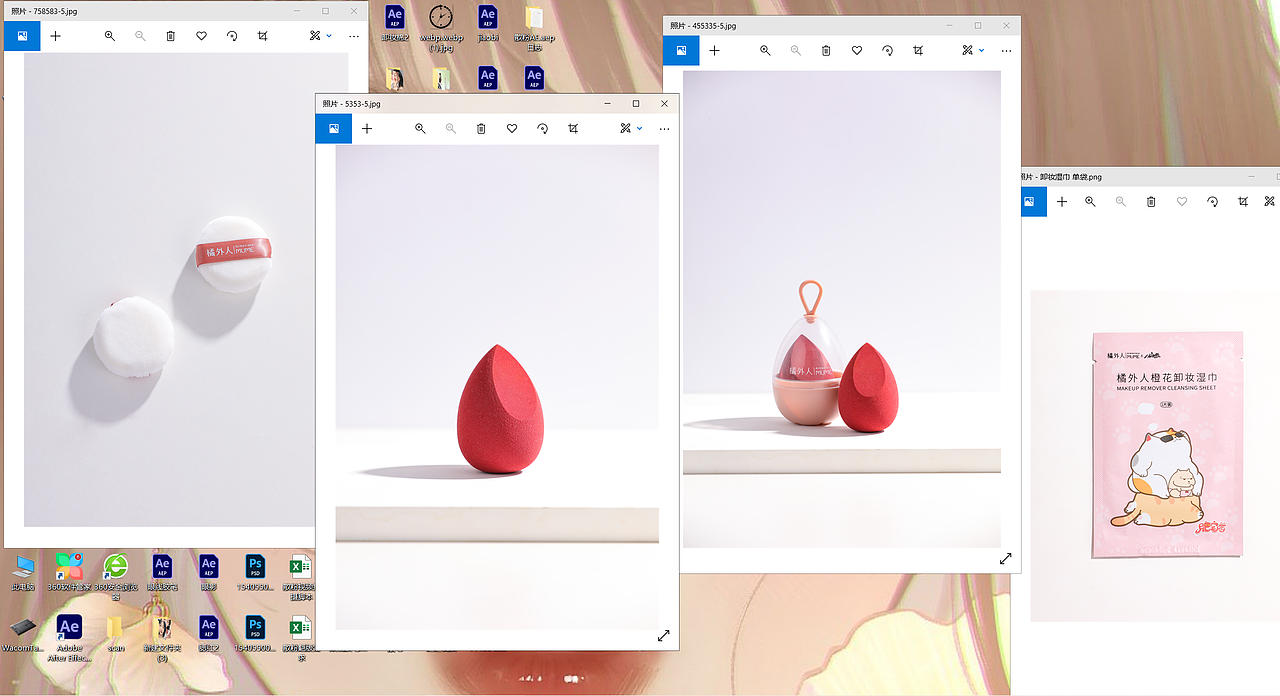Select 360软件管家 desktop shortcut
Image resolution: width=1280 pixels, height=696 pixels.
pos(69,573)
